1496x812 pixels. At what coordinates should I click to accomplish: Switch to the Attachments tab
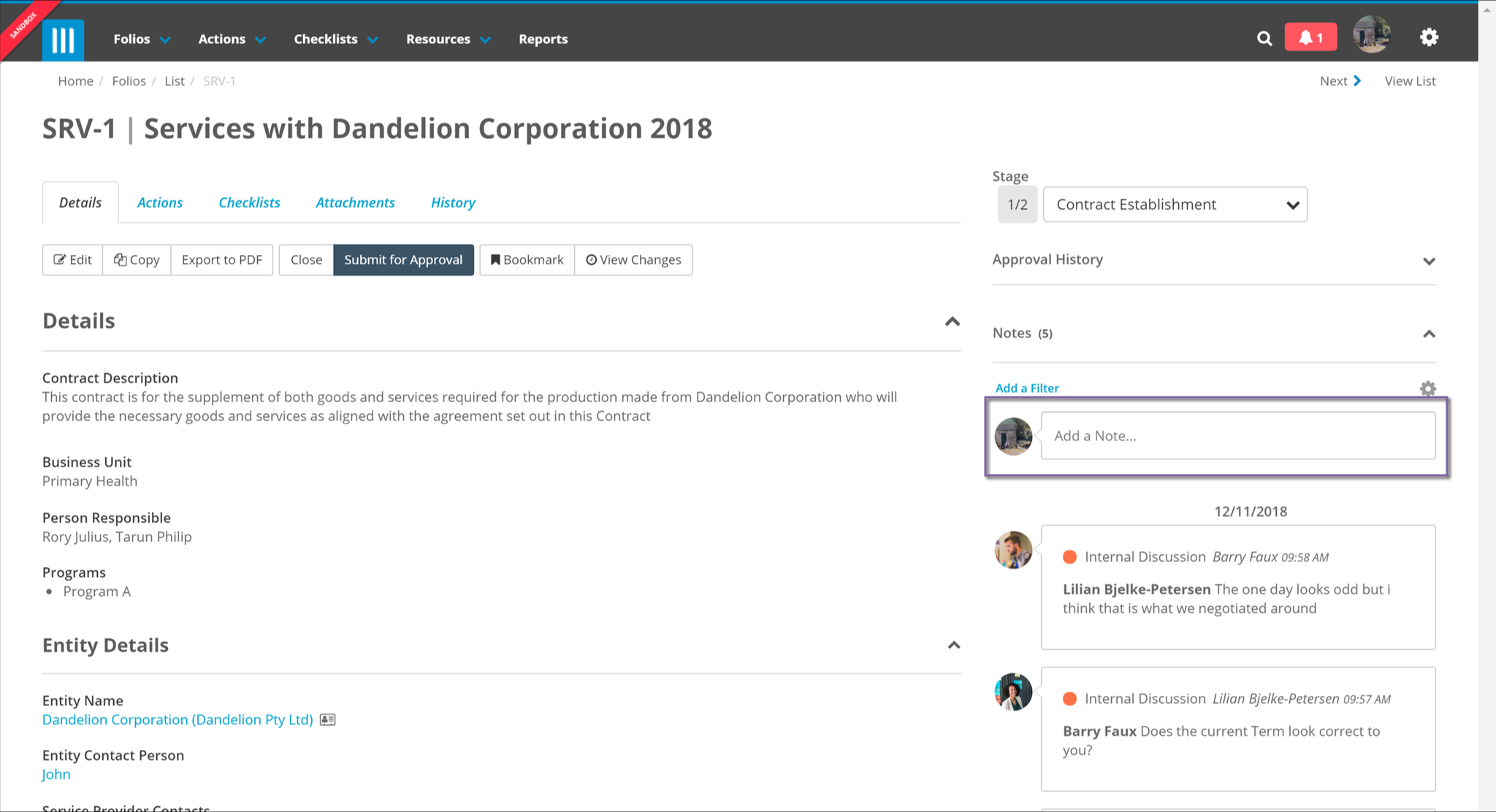coord(355,202)
